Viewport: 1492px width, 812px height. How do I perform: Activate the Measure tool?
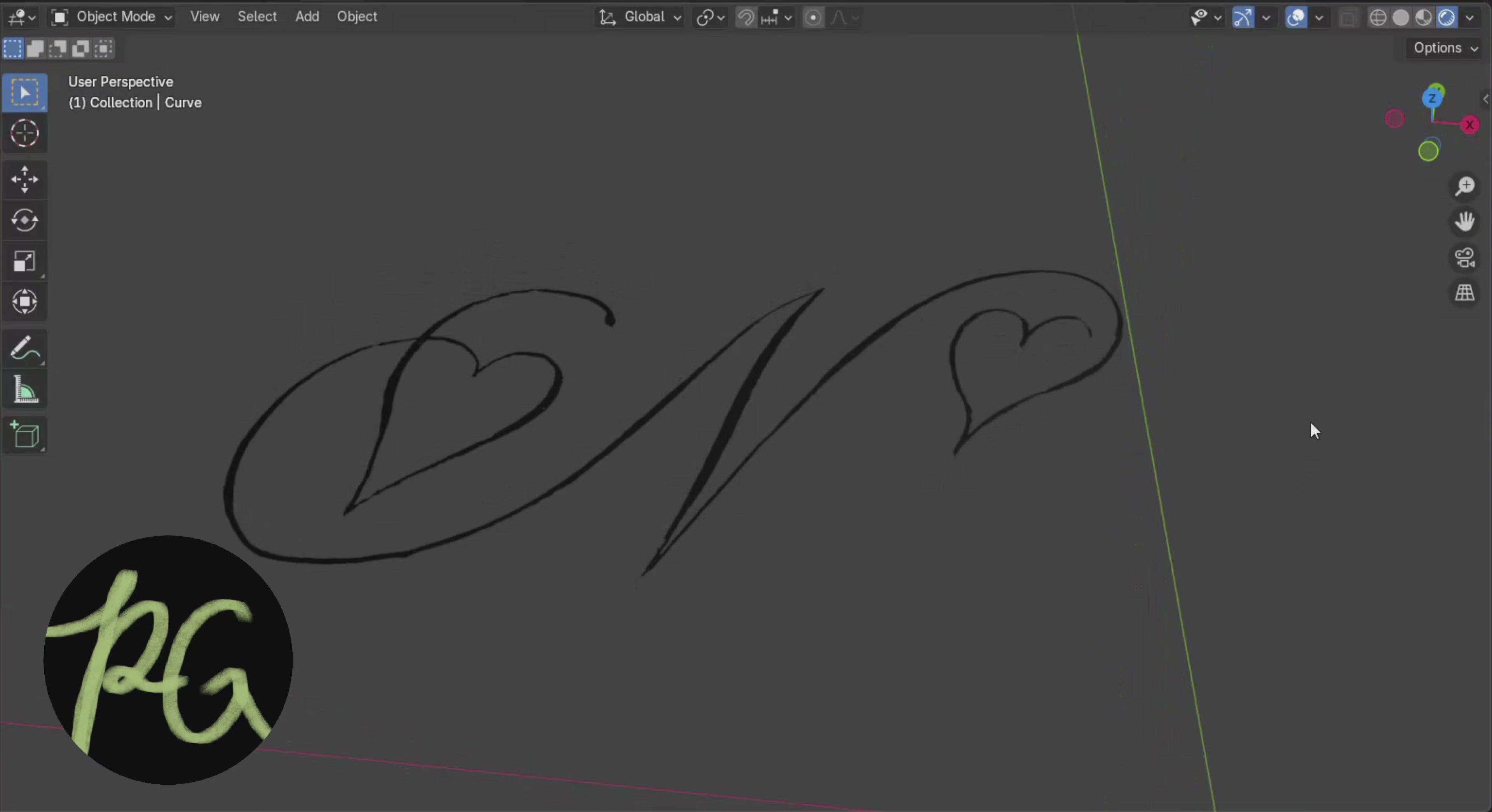point(24,390)
